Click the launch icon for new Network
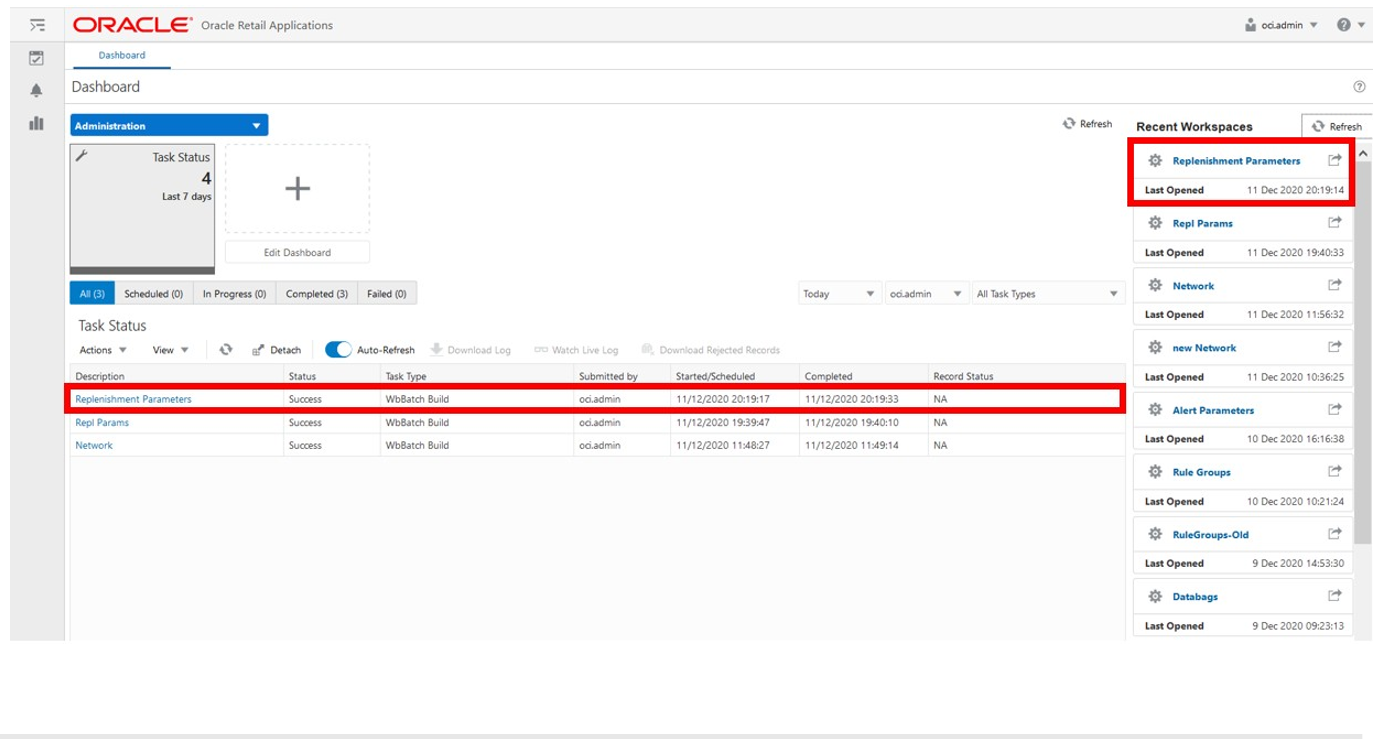This screenshot has width=1386, height=748. click(1334, 347)
